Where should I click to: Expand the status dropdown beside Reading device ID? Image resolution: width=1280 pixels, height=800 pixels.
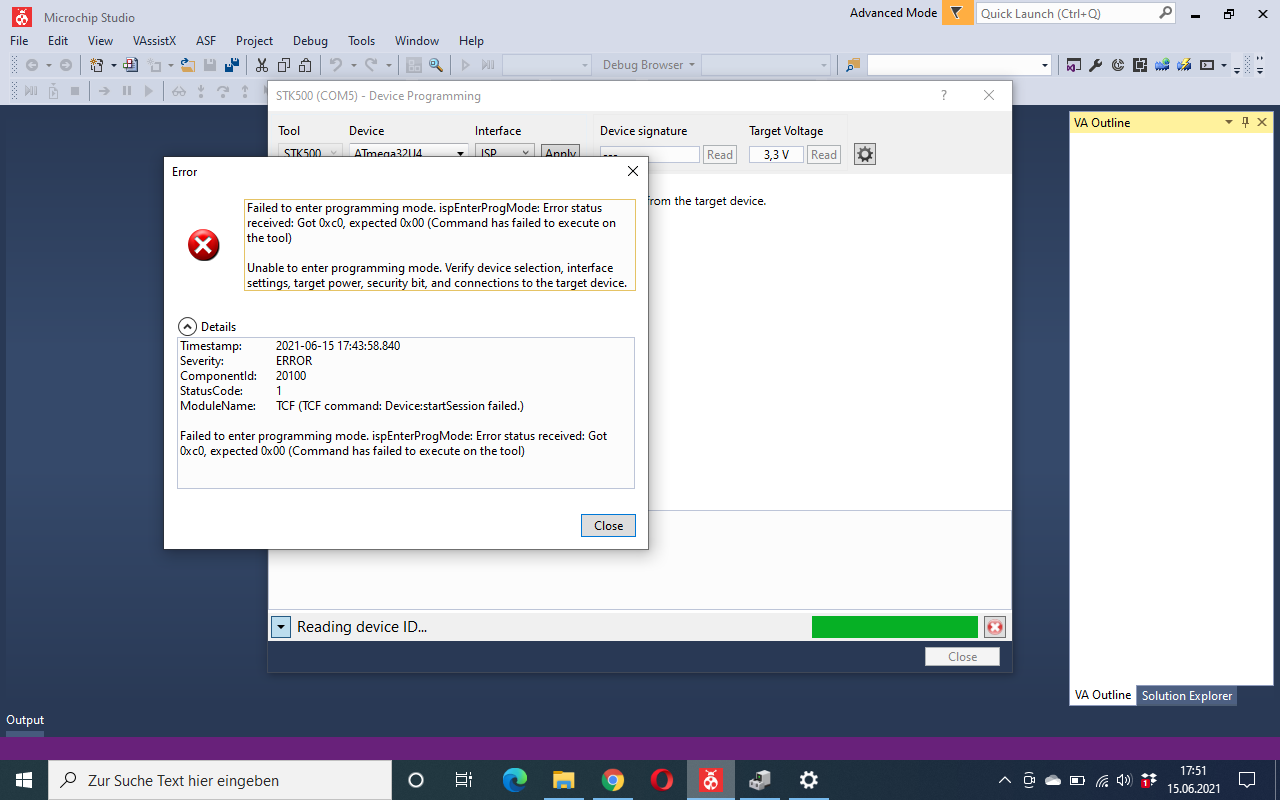(281, 627)
